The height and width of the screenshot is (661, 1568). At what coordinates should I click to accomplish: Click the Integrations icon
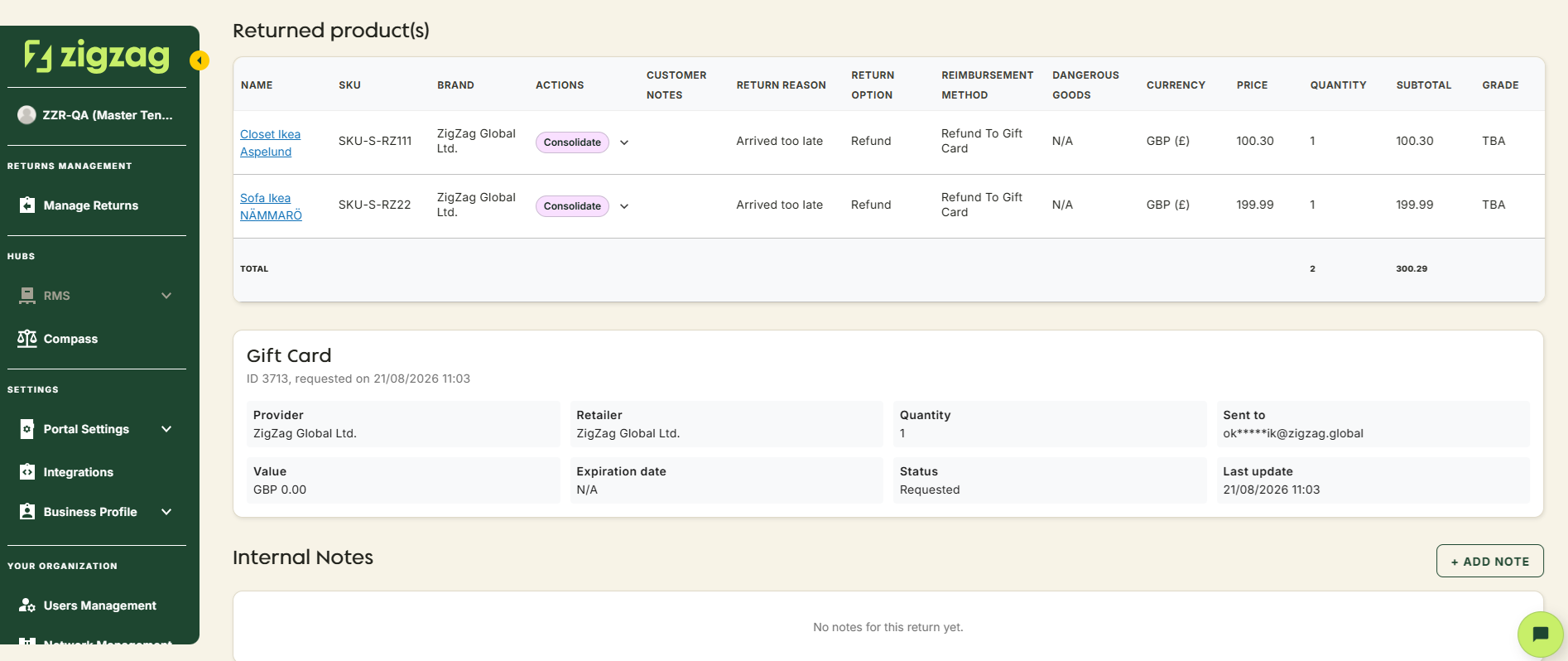point(27,471)
